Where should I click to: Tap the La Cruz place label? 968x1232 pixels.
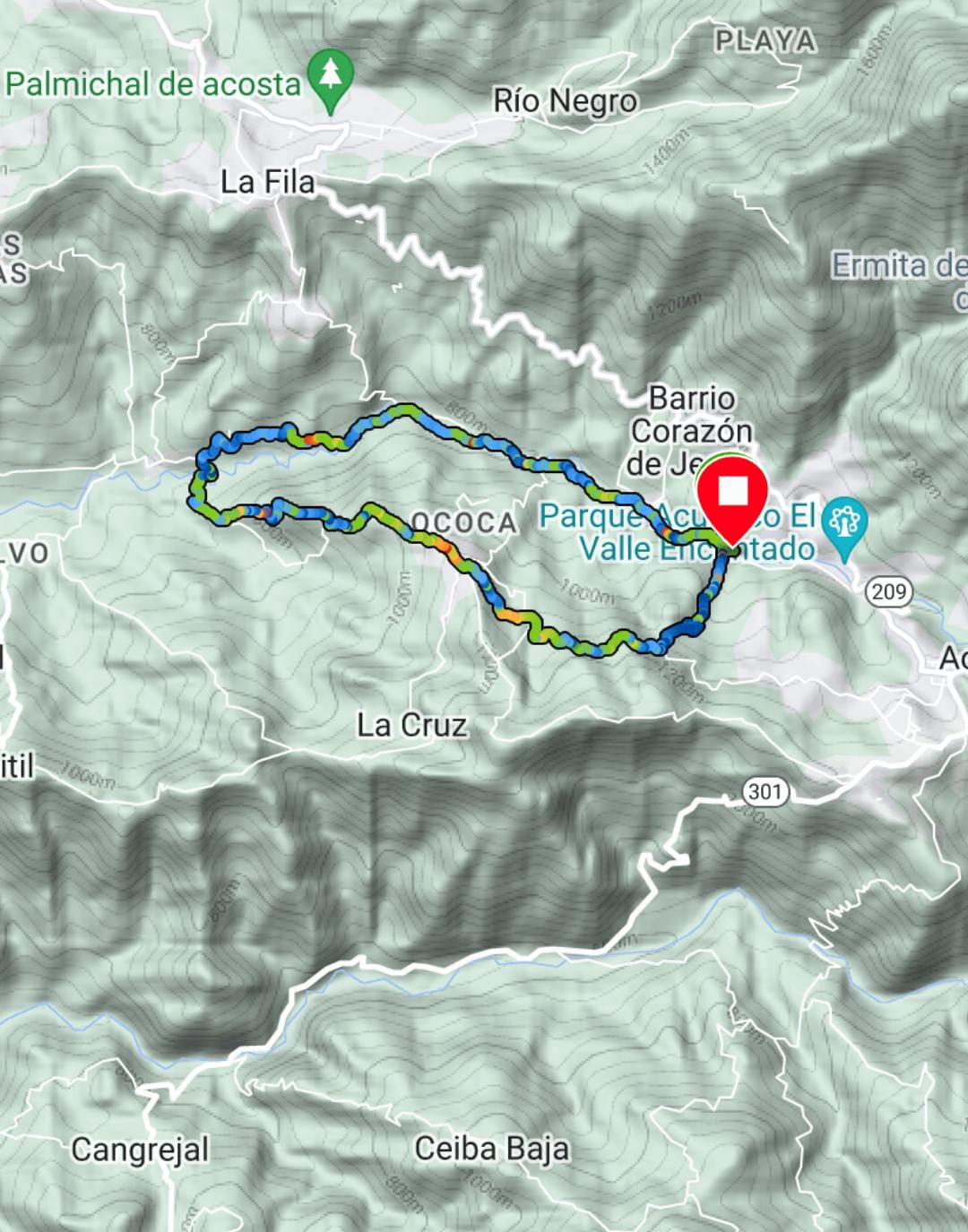point(412,725)
